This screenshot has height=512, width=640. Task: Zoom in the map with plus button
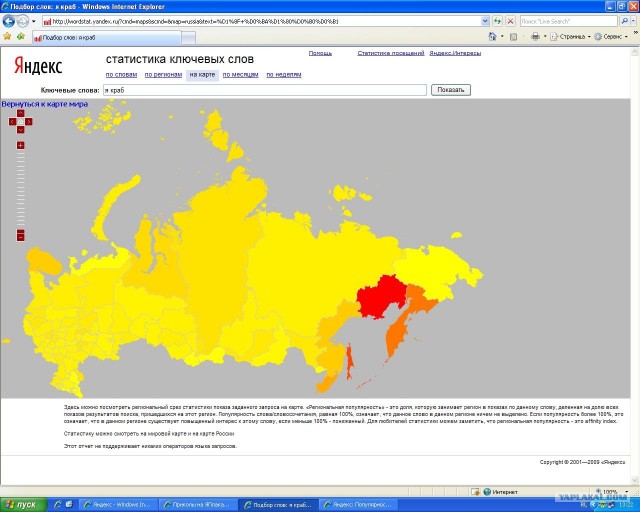click(20, 145)
